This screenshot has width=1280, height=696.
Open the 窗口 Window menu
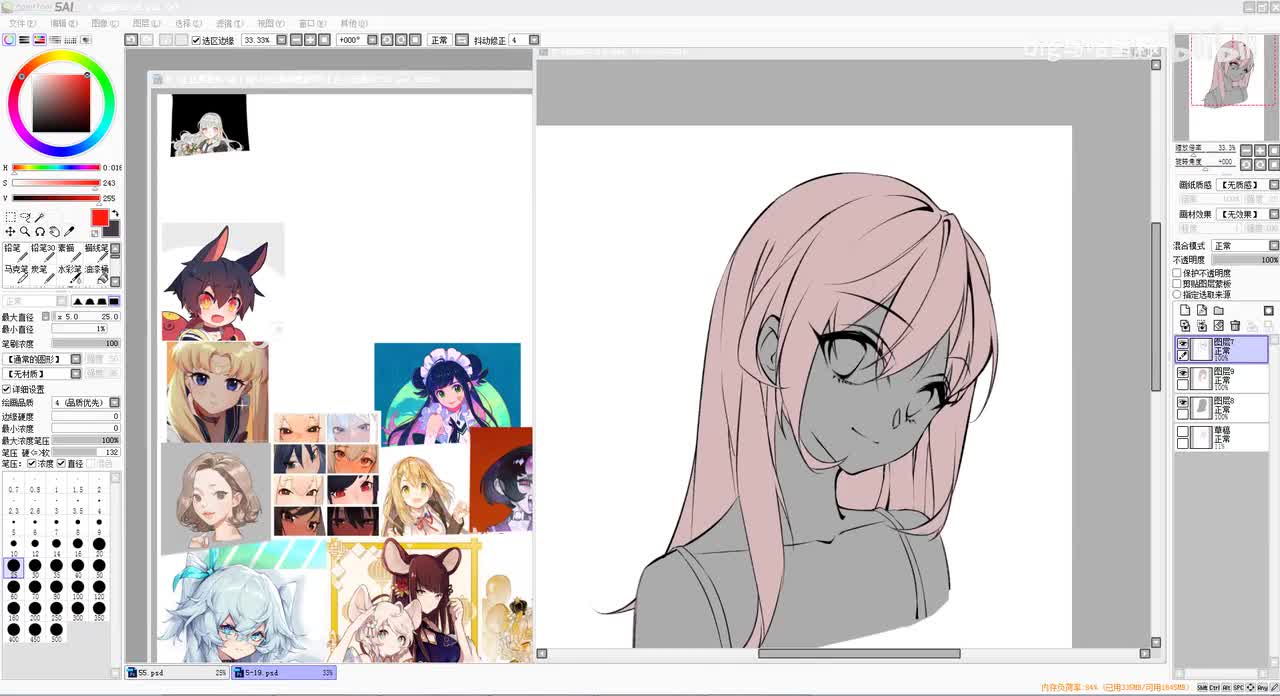point(312,23)
